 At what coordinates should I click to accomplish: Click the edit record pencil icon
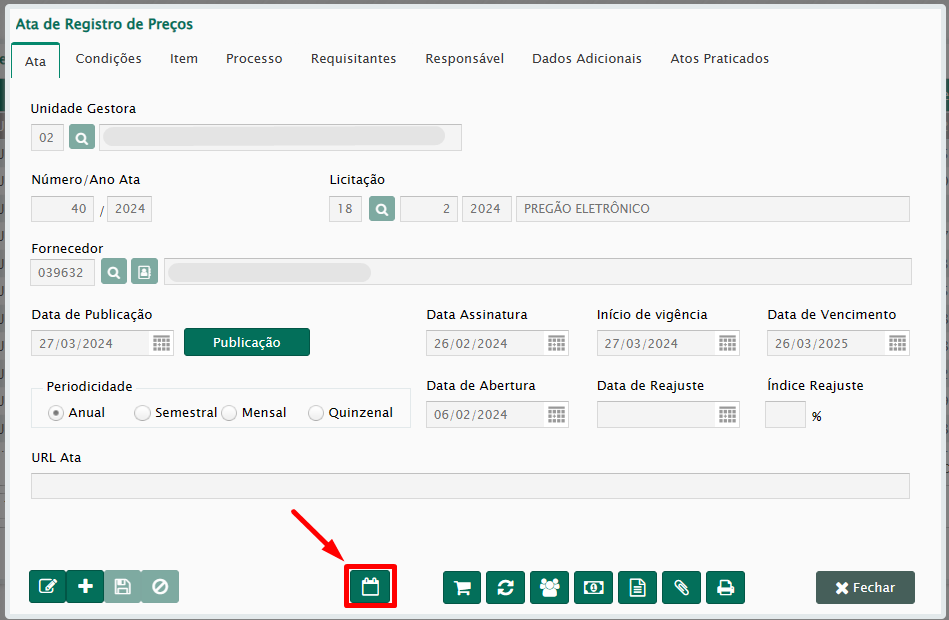(x=47, y=587)
